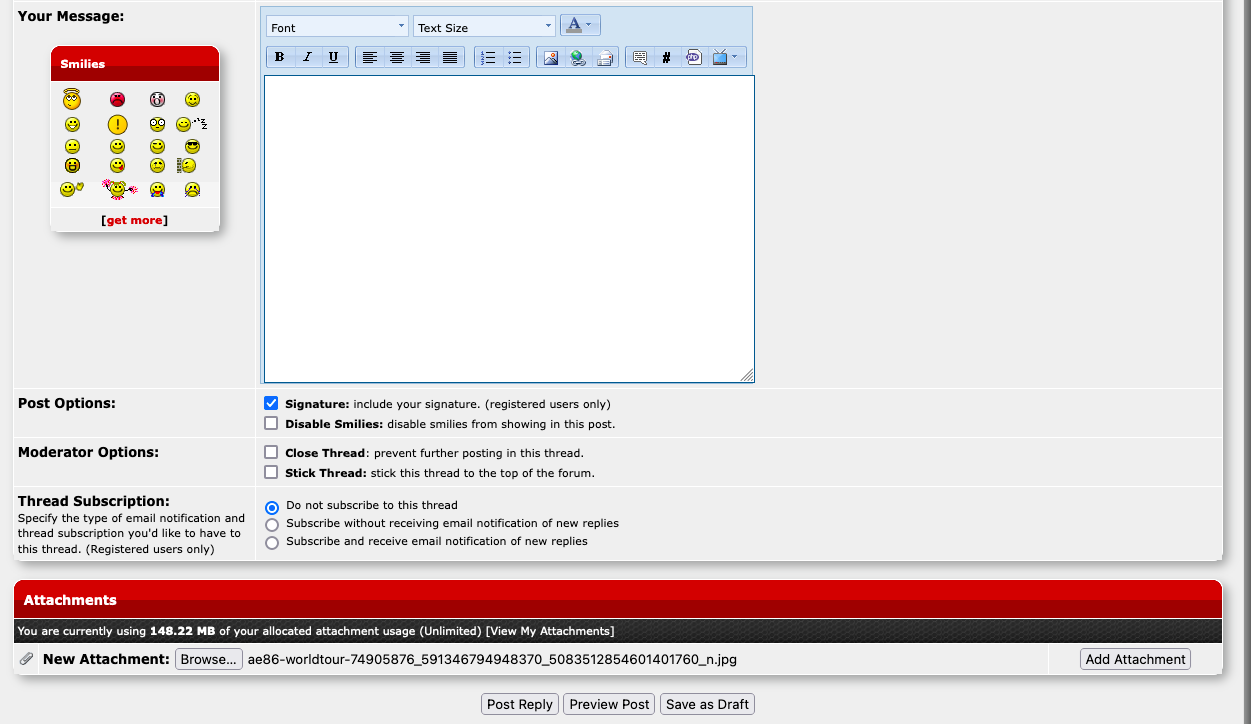Viewport: 1251px width, 724px height.
Task: Enable Disable Smilies checkbox
Action: pos(271,424)
